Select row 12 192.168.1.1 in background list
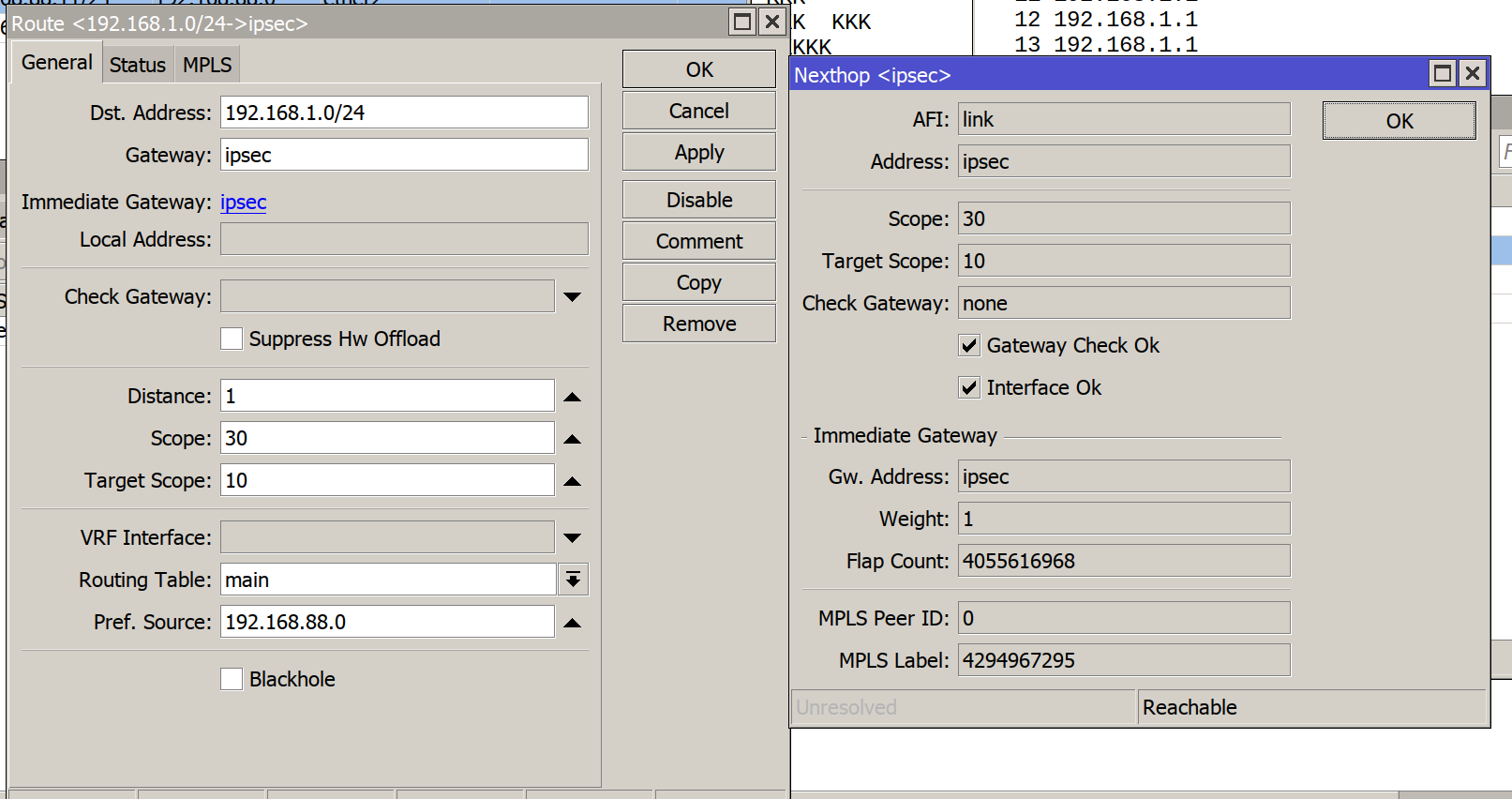Screen dimensions: 1512x799 click(x=1106, y=19)
